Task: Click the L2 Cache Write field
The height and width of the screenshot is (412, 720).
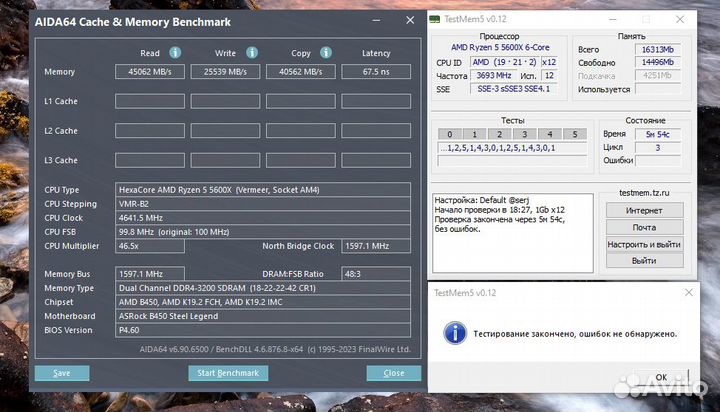Action: 225,130
